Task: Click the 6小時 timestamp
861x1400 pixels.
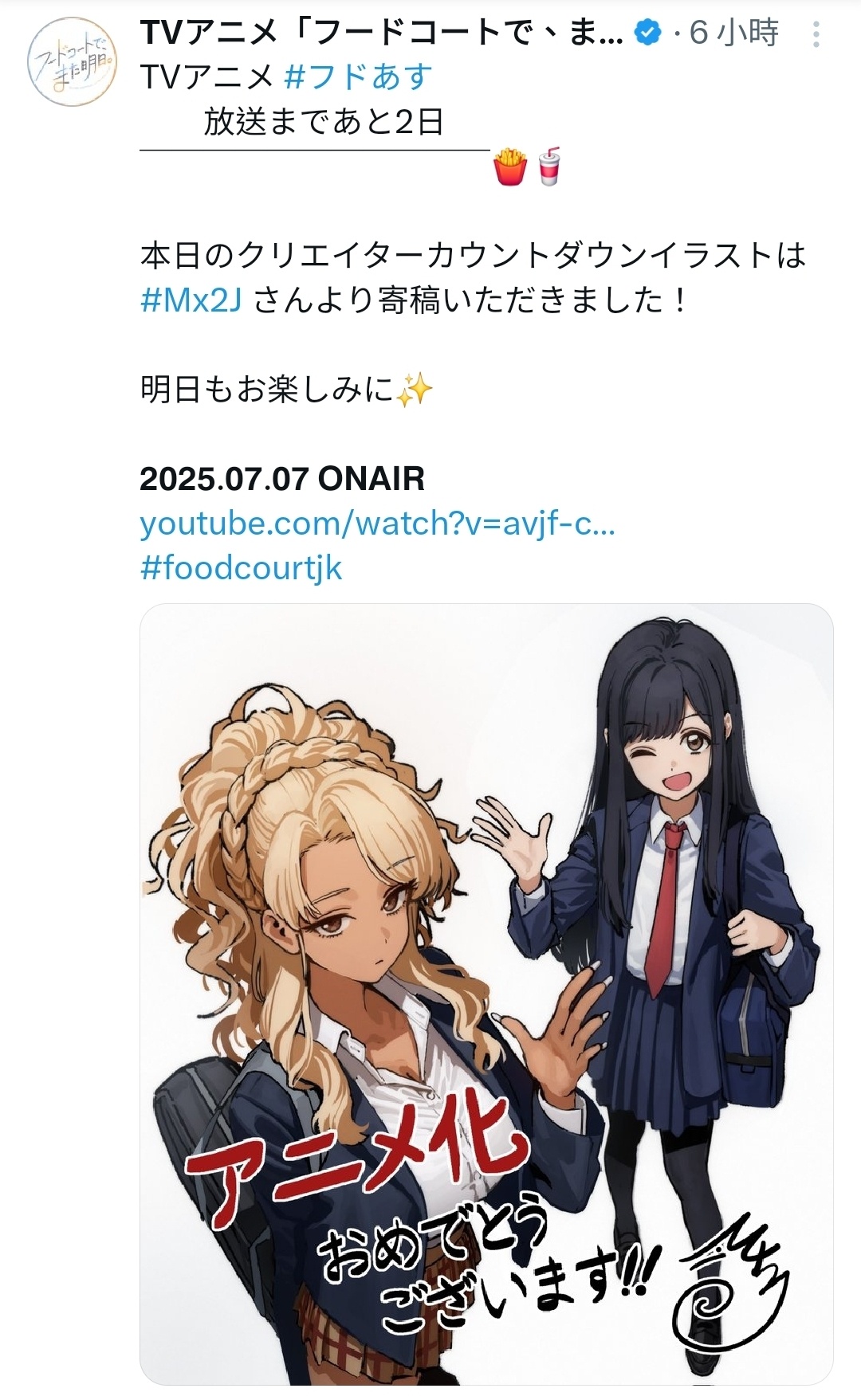Action: tap(734, 33)
